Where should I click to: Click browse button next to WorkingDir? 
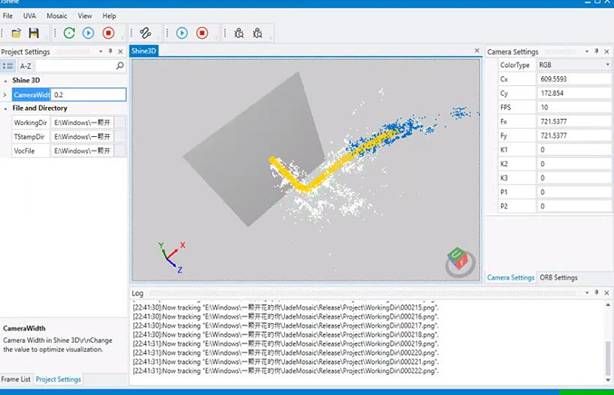tap(120, 123)
